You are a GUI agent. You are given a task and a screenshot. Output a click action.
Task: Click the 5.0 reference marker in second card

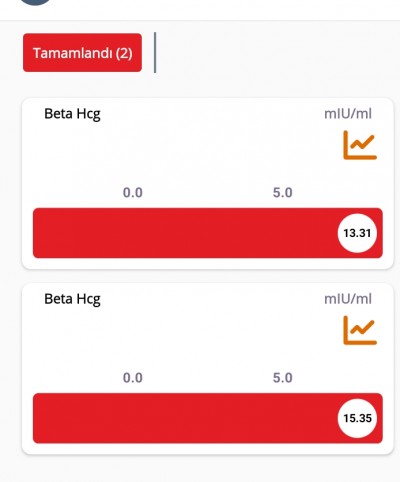(x=283, y=378)
